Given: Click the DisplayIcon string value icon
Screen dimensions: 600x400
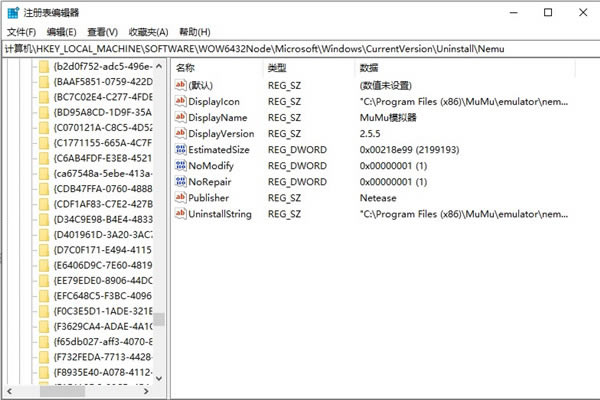Looking at the screenshot, I should [180, 102].
